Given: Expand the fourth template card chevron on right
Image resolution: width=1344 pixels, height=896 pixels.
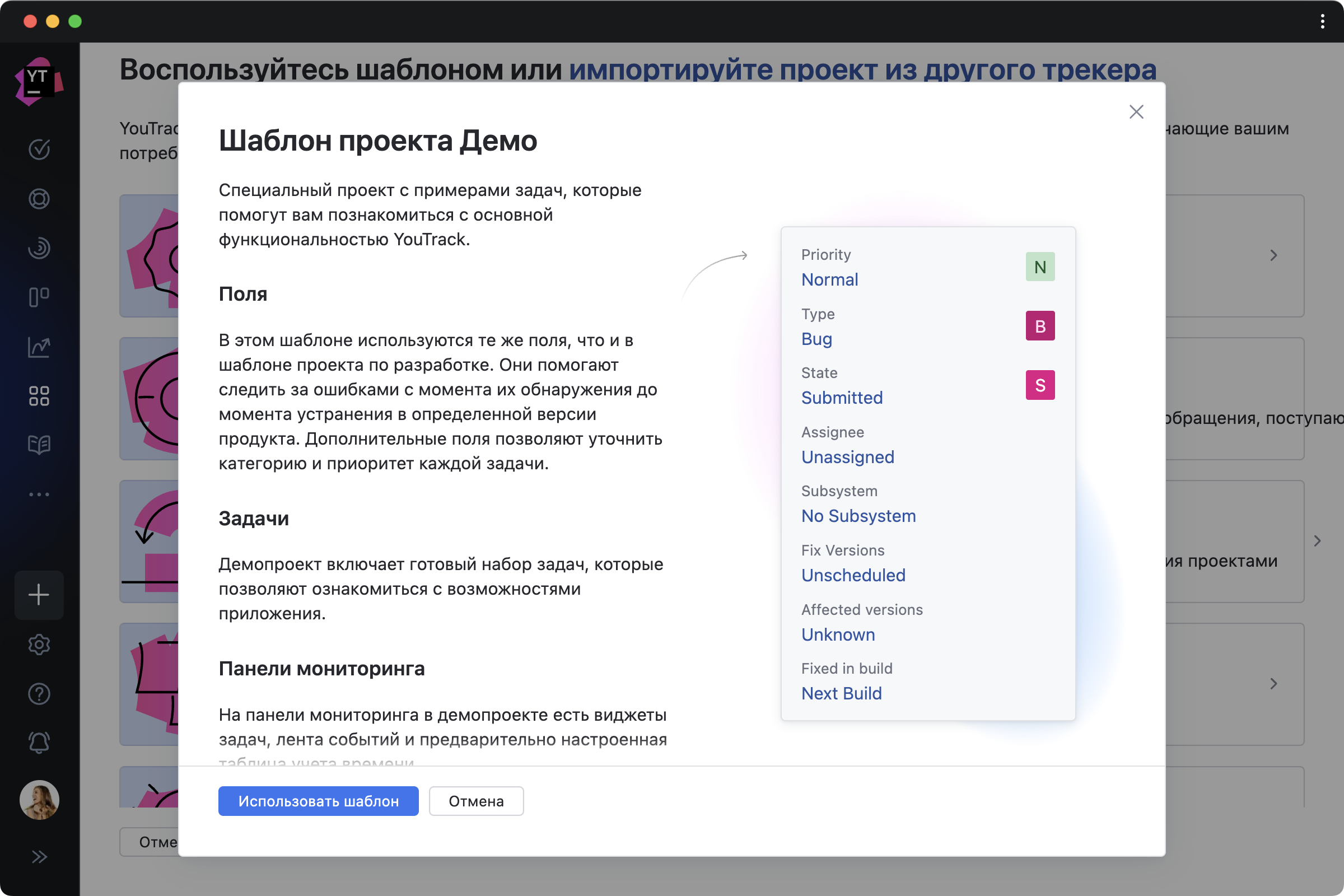Looking at the screenshot, I should pos(1273,684).
